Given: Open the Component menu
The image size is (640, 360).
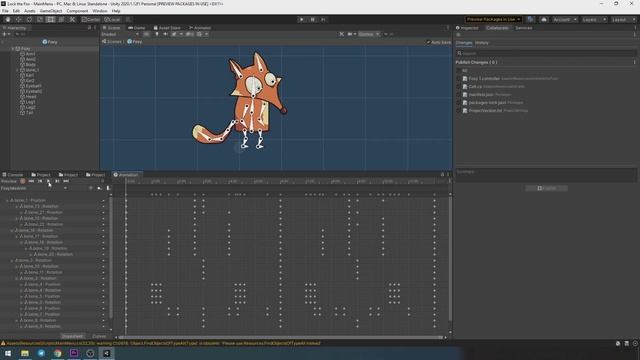Looking at the screenshot, I should pyautogui.click(x=77, y=11).
